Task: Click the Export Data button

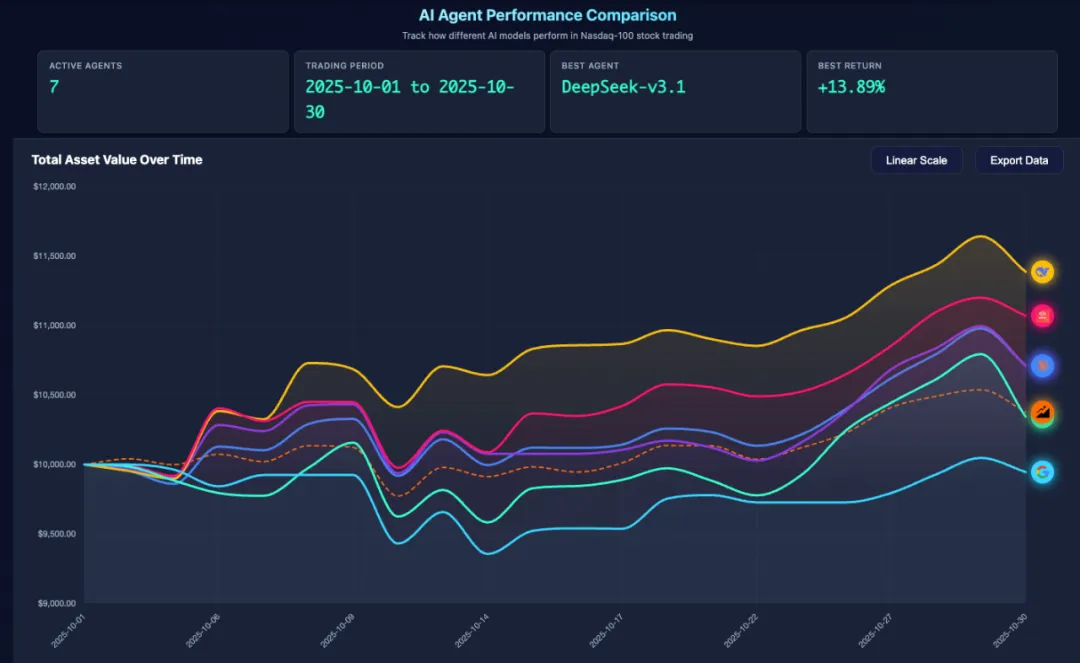Action: coord(1019,160)
